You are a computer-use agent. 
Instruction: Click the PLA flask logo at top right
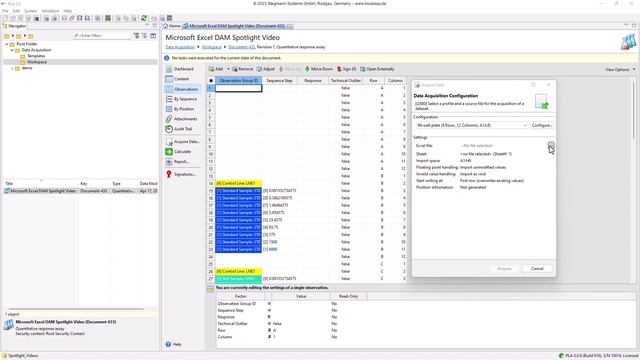click(x=628, y=42)
